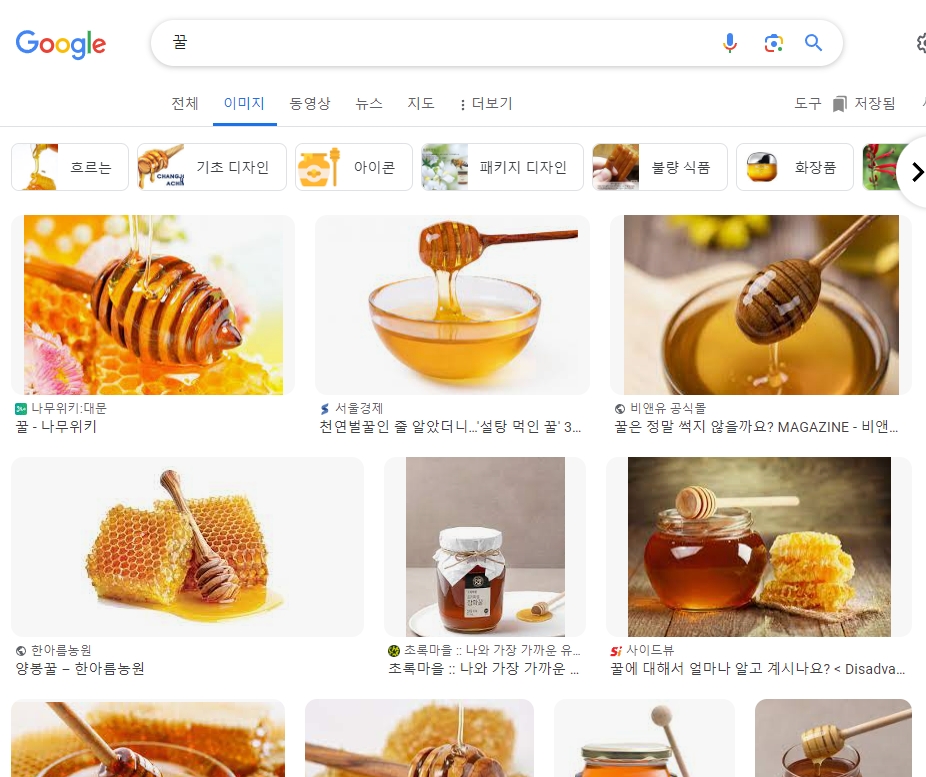
Task: Open the 도구 filter options
Action: pos(807,103)
